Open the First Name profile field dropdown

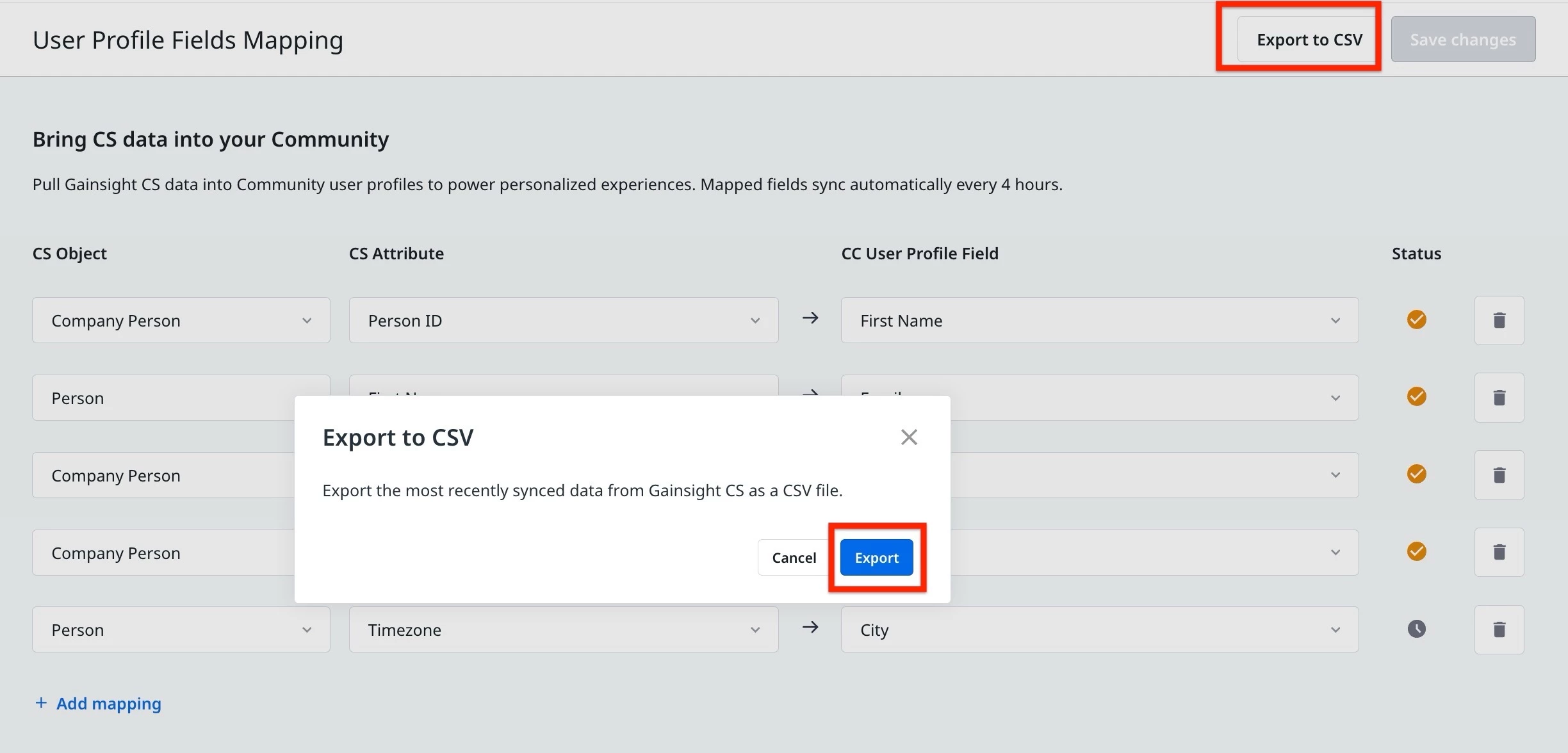pos(1099,320)
